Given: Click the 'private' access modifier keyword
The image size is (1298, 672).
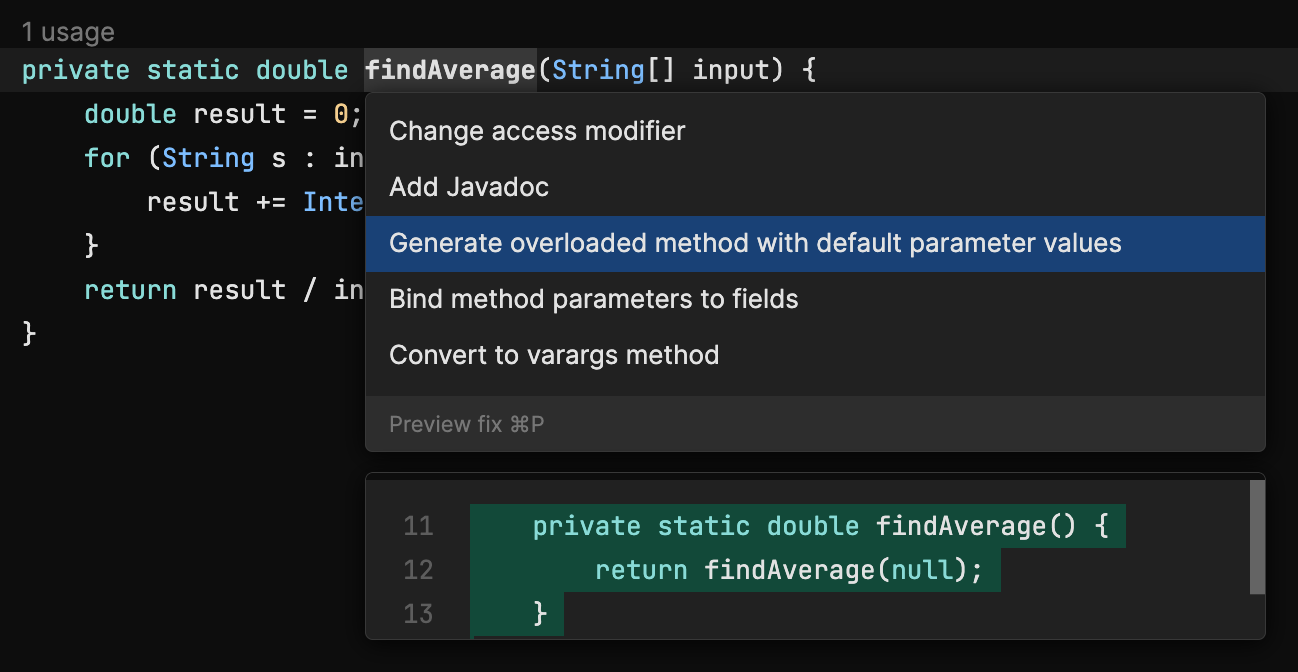Looking at the screenshot, I should pos(75,69).
